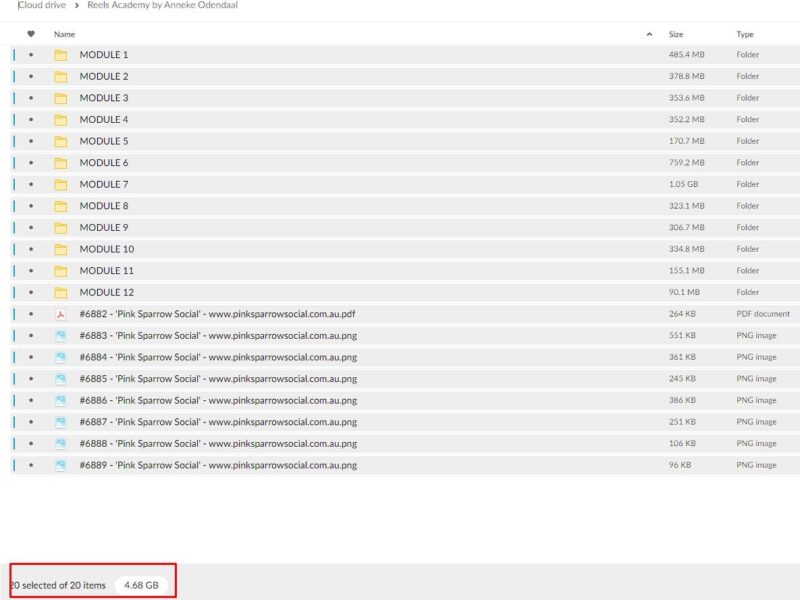Toggle favourite dot on MODULE 2 row
The image size is (800, 600).
pos(31,77)
